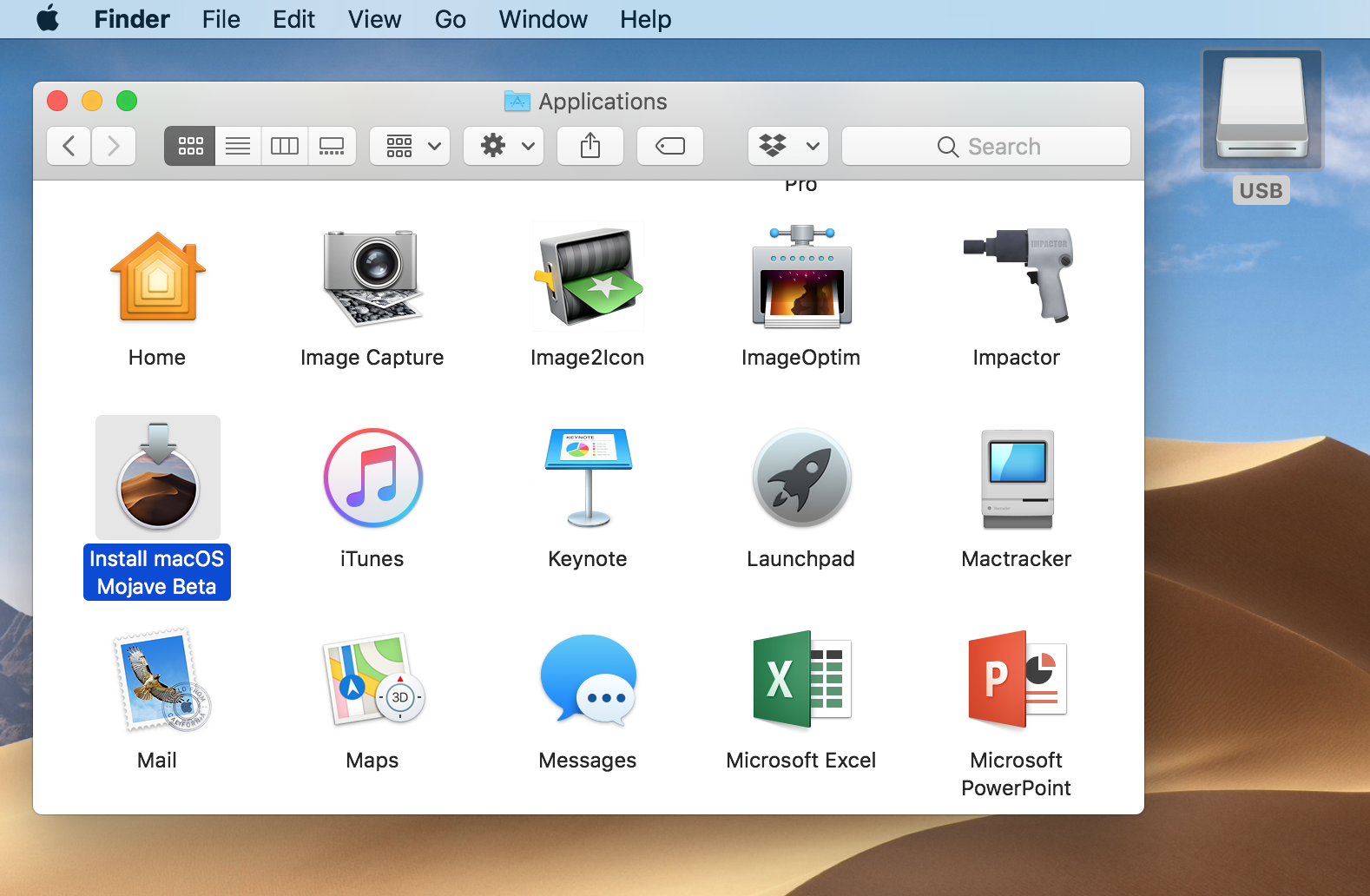Switch to list view

[x=238, y=146]
